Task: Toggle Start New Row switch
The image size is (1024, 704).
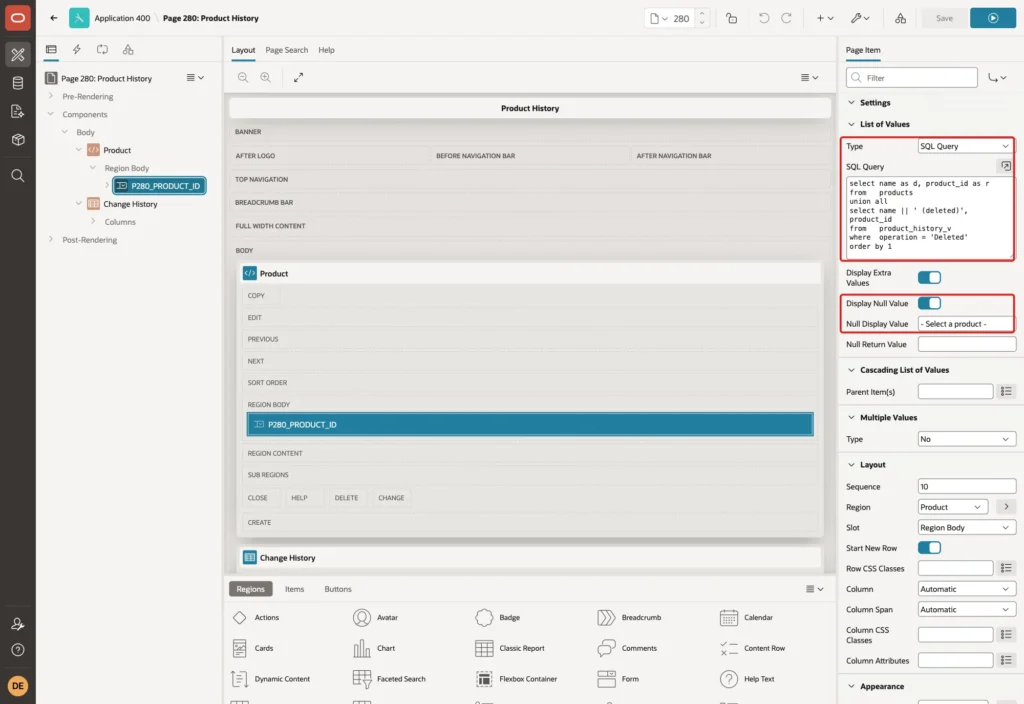Action: pos(929,547)
